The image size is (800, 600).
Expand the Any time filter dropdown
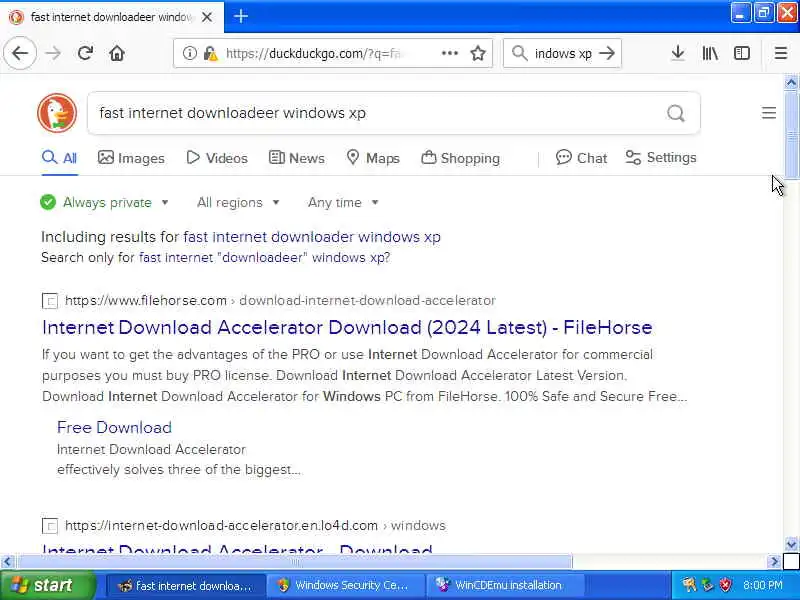(x=343, y=203)
